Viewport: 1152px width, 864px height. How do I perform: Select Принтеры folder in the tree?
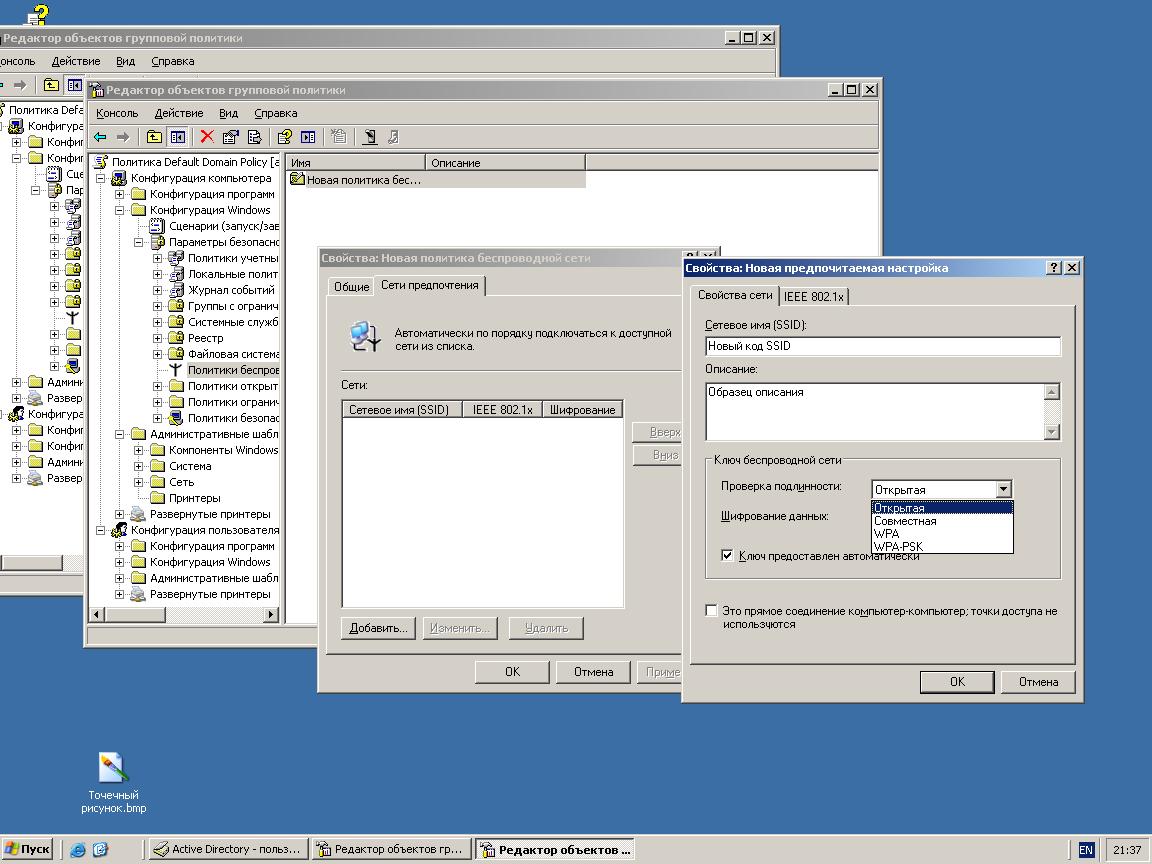(x=185, y=498)
